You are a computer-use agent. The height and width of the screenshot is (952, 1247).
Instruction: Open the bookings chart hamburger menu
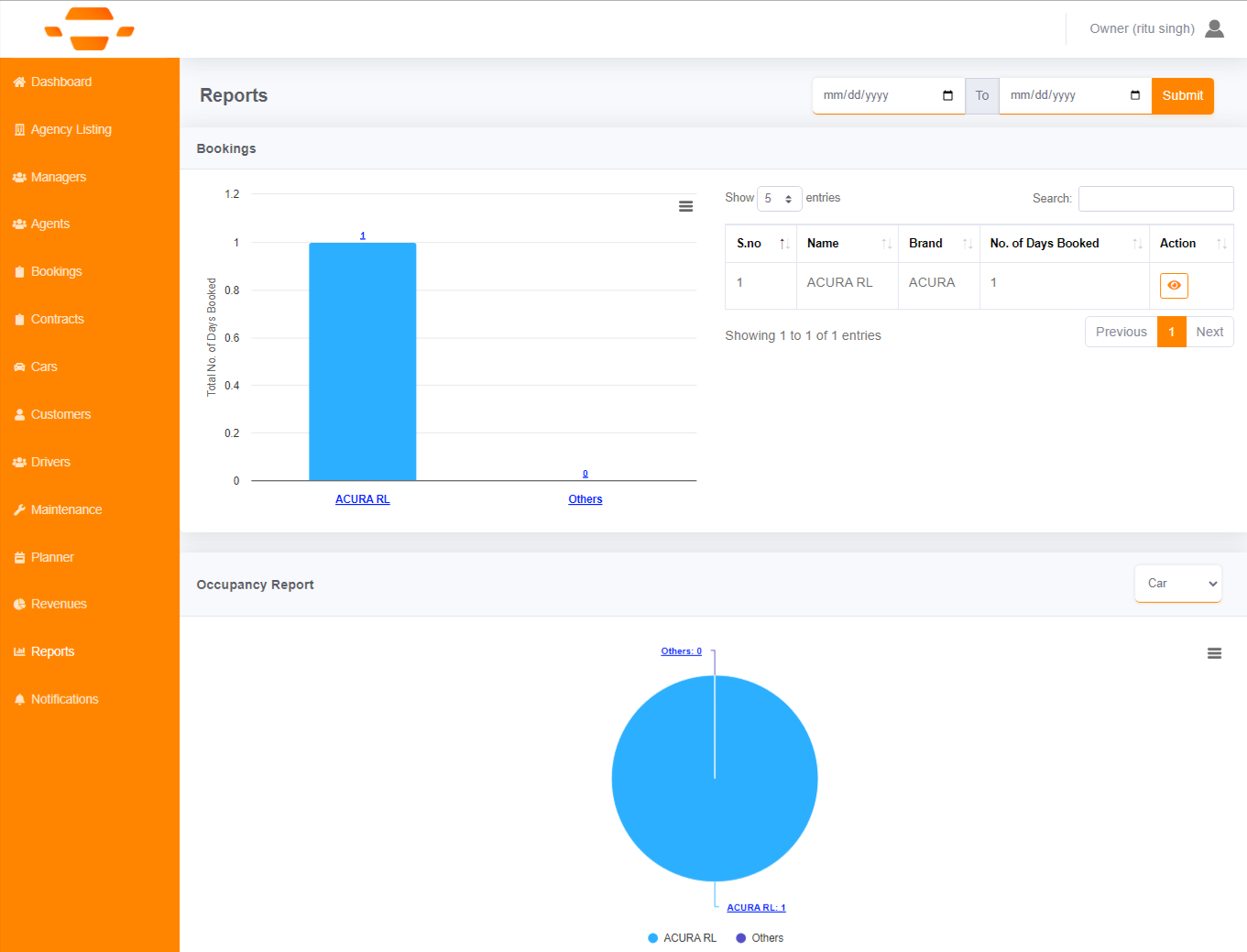click(685, 206)
